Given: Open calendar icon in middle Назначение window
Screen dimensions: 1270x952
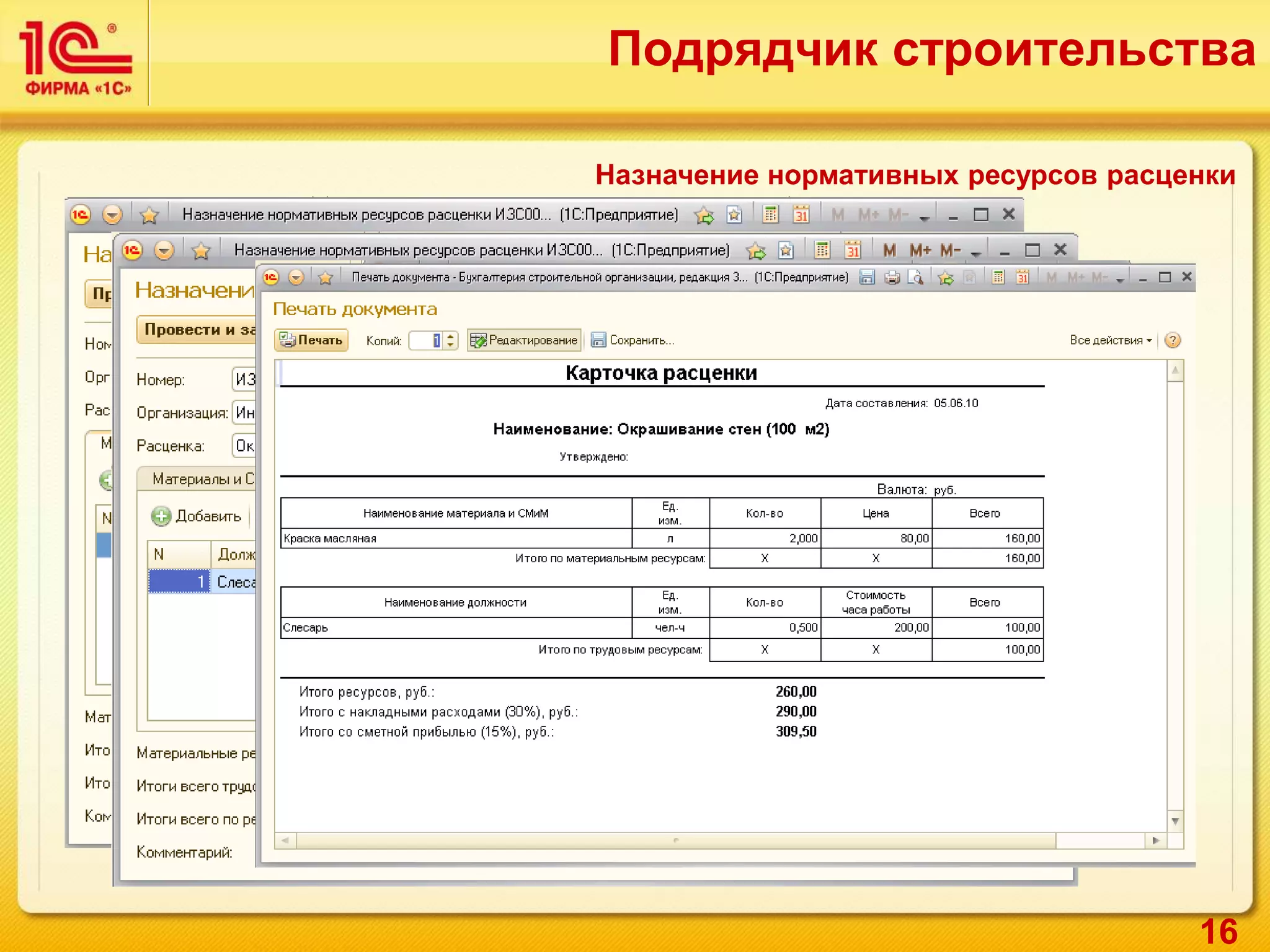Looking at the screenshot, I should click(x=853, y=250).
